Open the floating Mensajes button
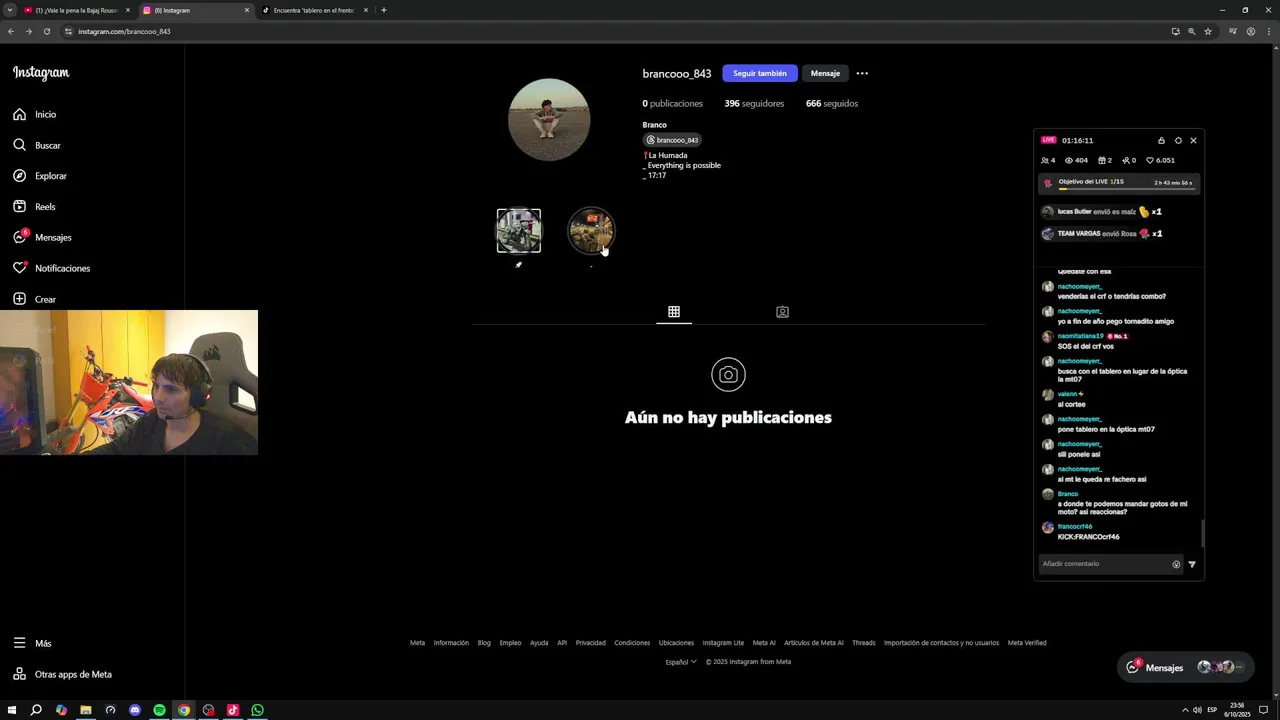Viewport: 1280px width, 720px height. pos(1184,667)
